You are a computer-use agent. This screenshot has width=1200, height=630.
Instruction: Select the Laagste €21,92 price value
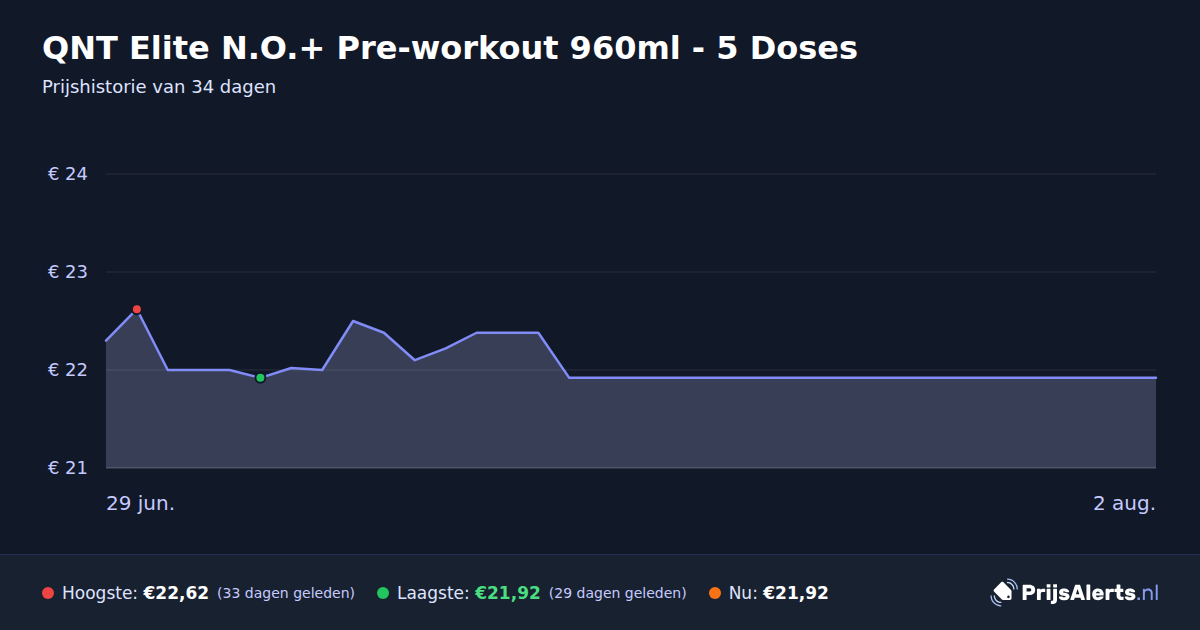[507, 593]
